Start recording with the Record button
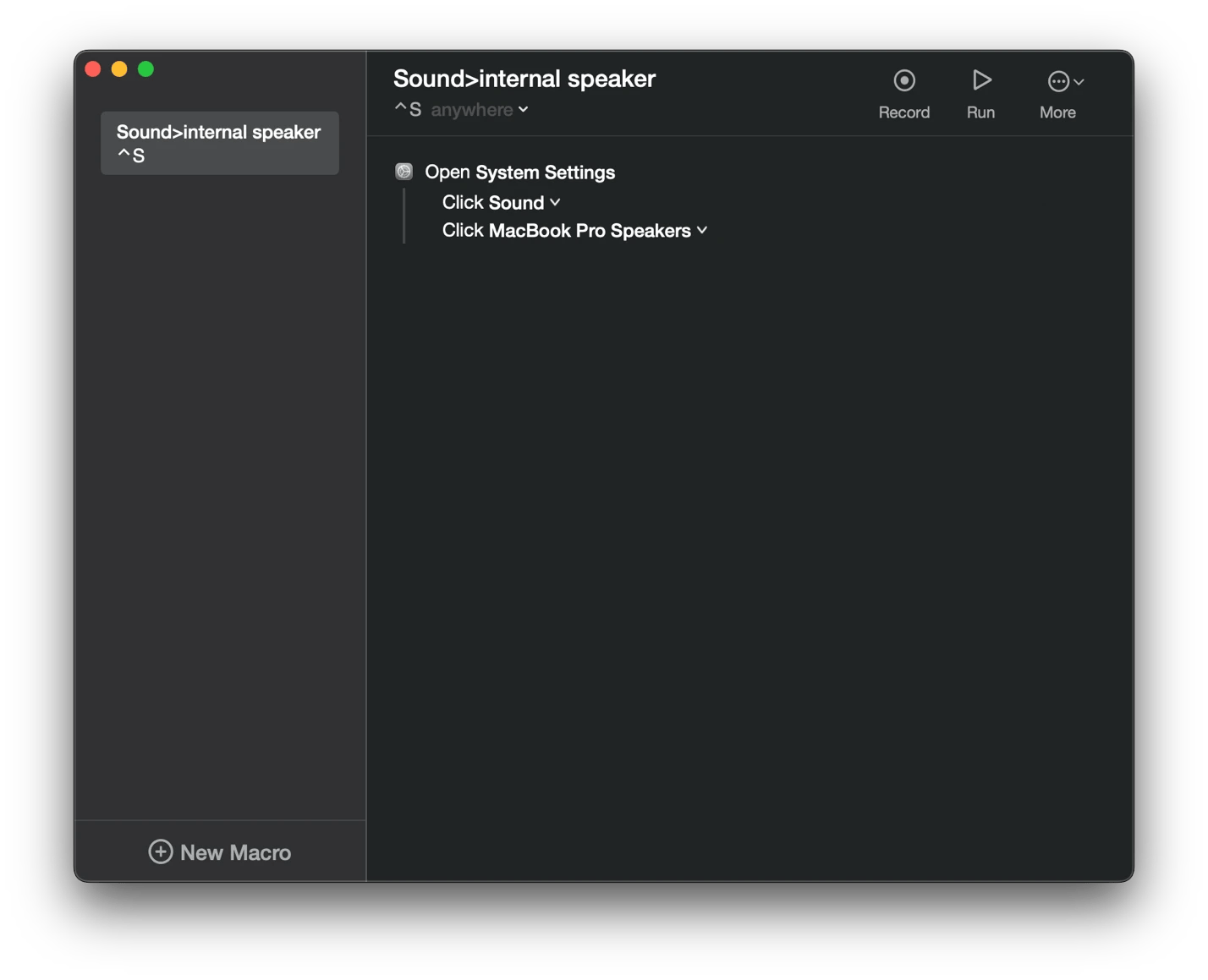Viewport: 1208px width, 980px height. (x=903, y=94)
